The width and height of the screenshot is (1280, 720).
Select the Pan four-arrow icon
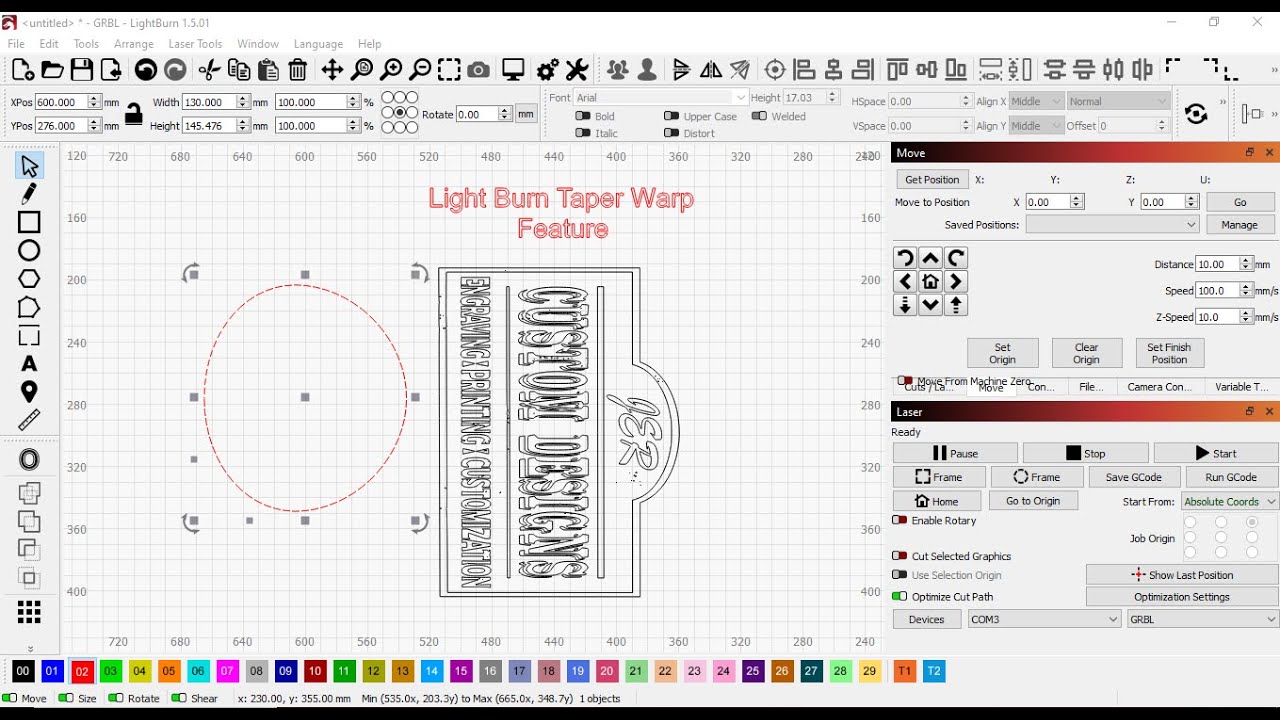pos(332,69)
